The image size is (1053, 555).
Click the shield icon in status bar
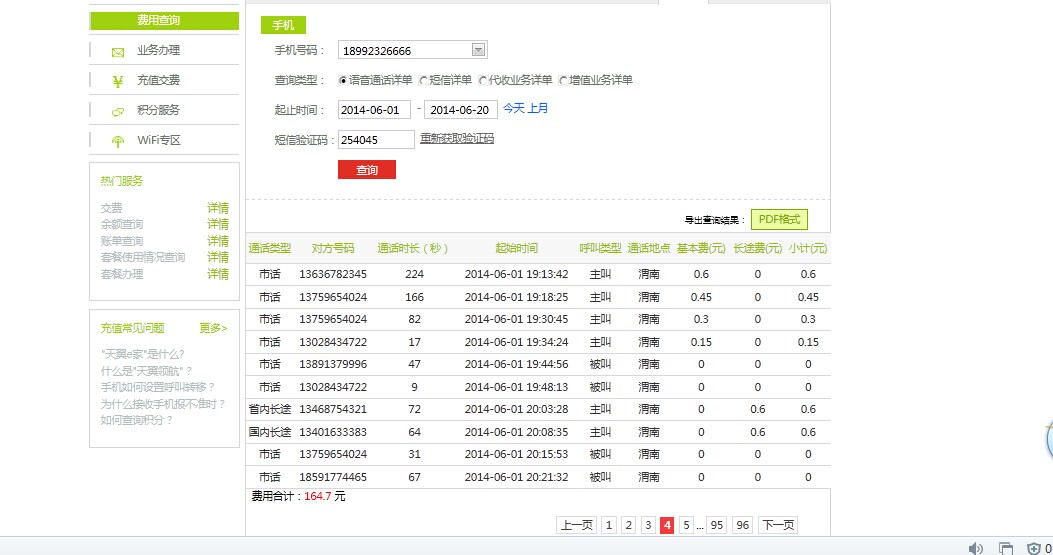(x=1034, y=548)
